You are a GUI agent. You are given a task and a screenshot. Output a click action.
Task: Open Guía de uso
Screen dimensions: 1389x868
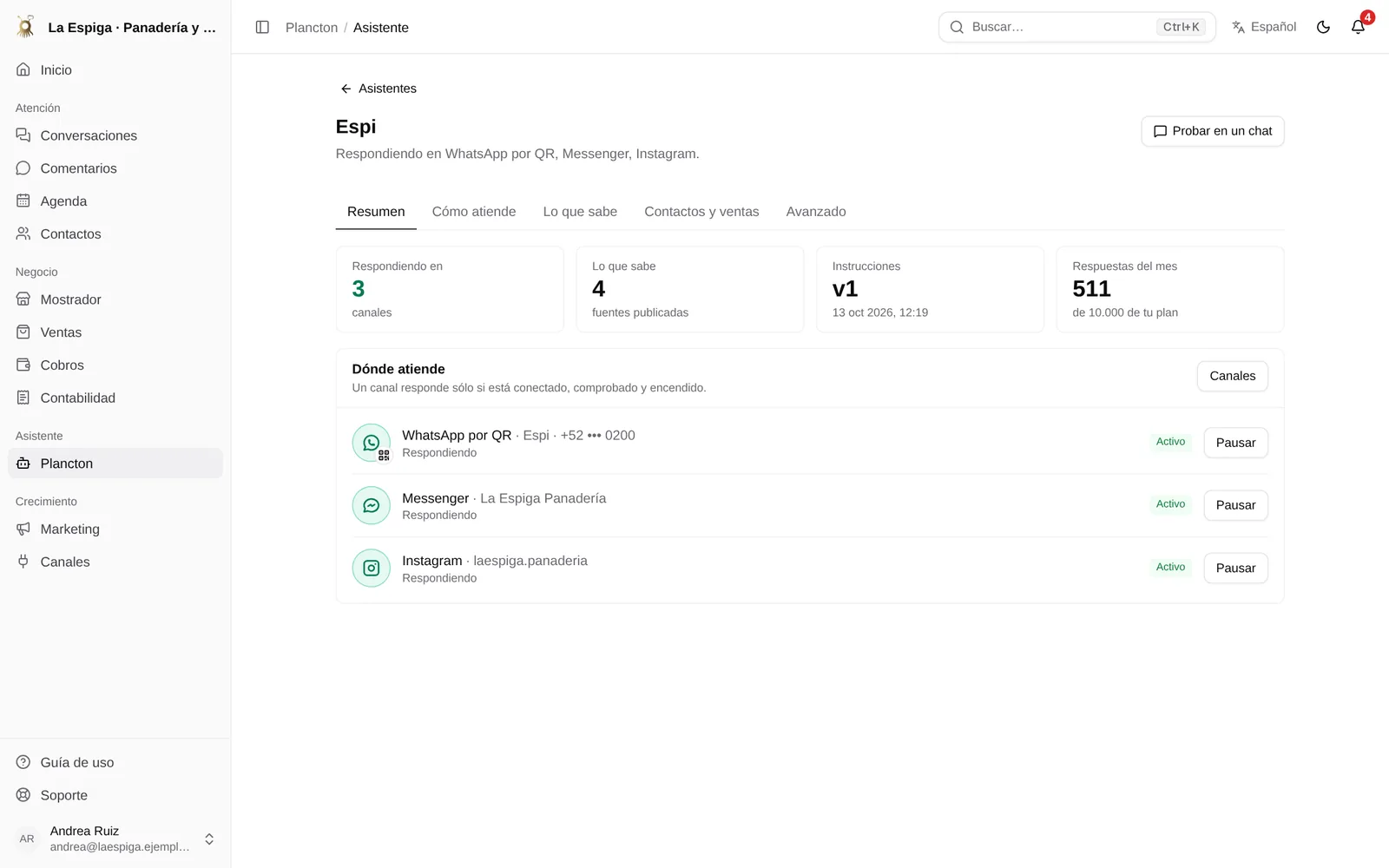(x=115, y=763)
